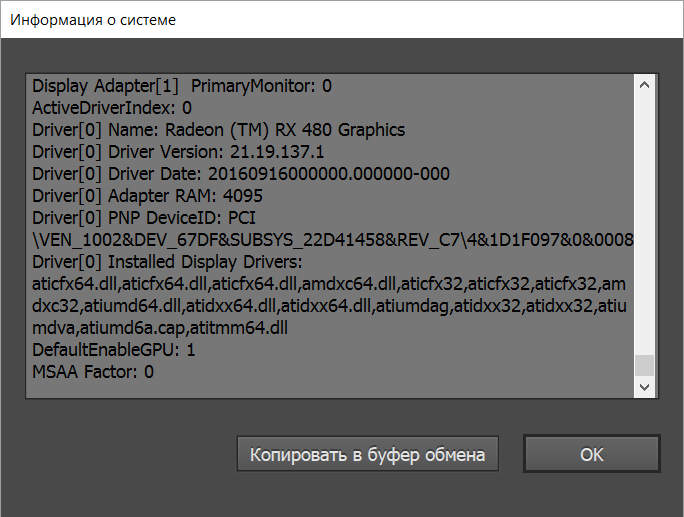Image resolution: width=684 pixels, height=517 pixels.
Task: Click the line starting 'dxc32,atiumd64.dll'
Action: click(x=329, y=306)
